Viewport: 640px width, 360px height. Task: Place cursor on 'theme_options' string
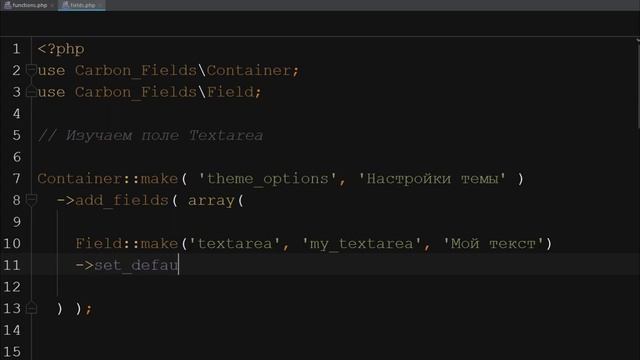(267, 179)
